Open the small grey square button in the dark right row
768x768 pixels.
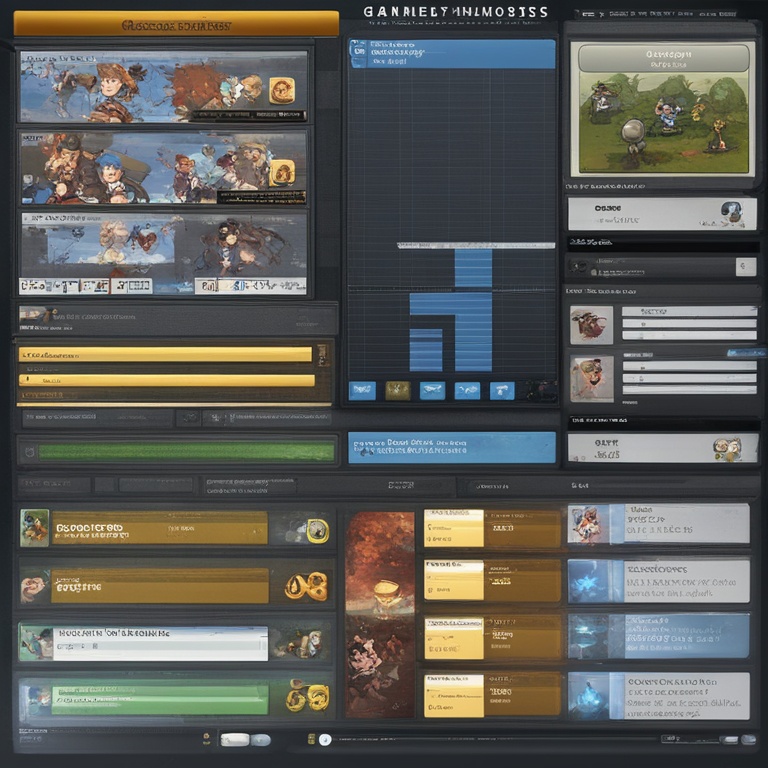pyautogui.click(x=745, y=267)
